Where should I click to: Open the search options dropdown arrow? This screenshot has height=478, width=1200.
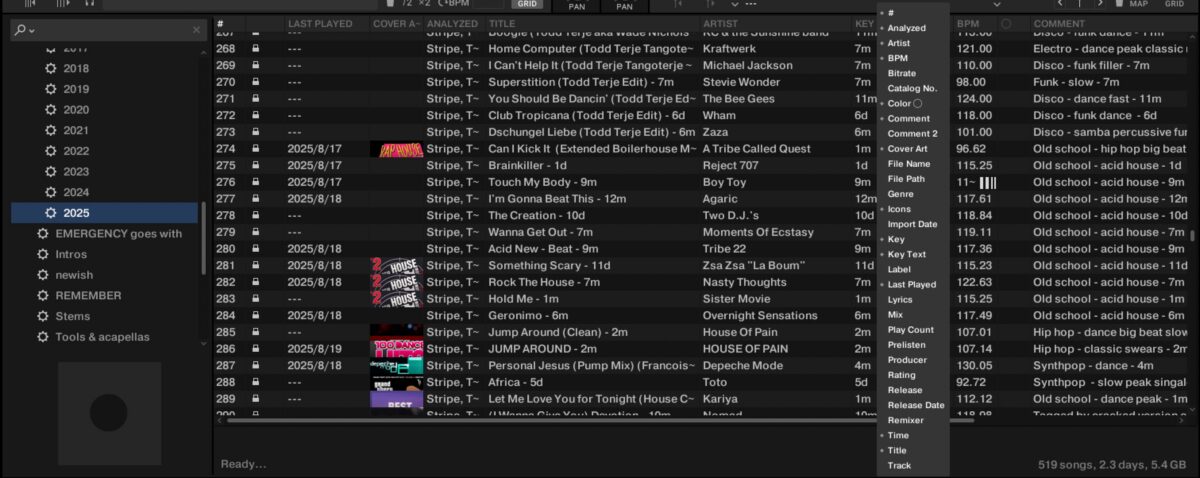pyautogui.click(x=32, y=31)
